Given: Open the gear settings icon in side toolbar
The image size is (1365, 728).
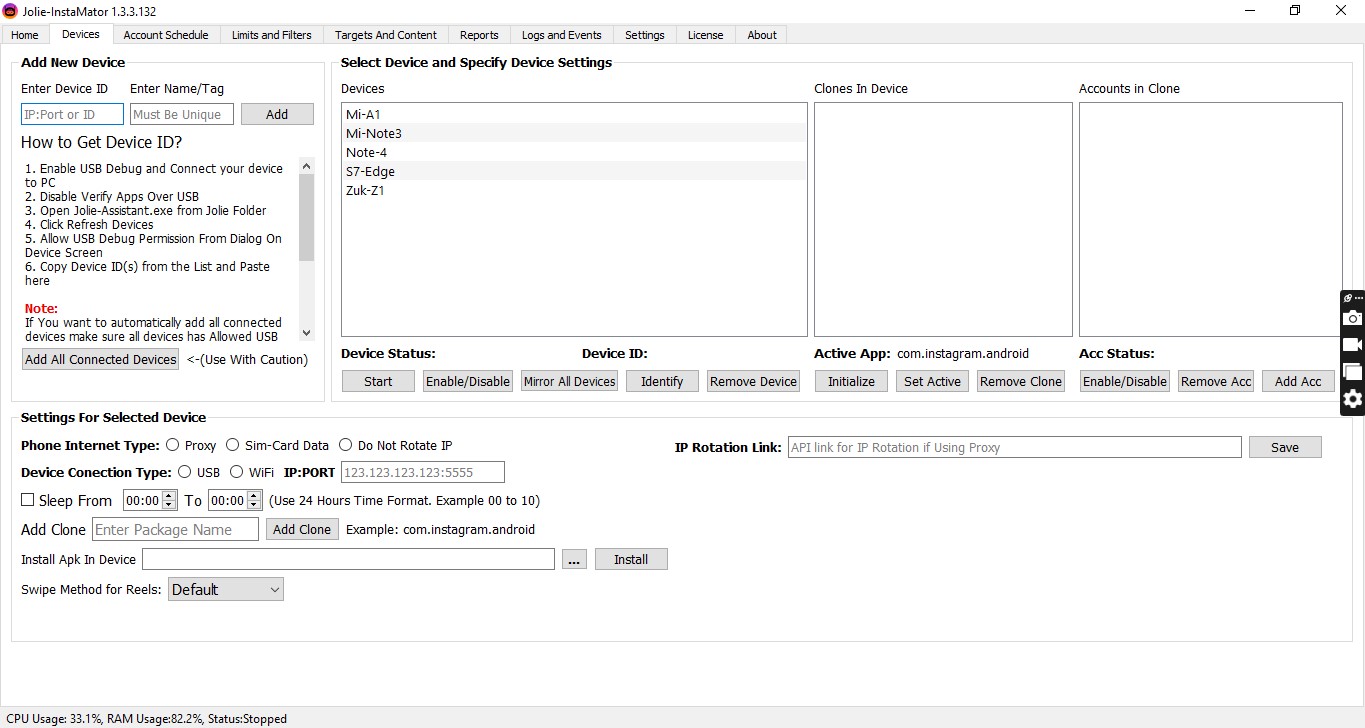Looking at the screenshot, I should click(1352, 399).
